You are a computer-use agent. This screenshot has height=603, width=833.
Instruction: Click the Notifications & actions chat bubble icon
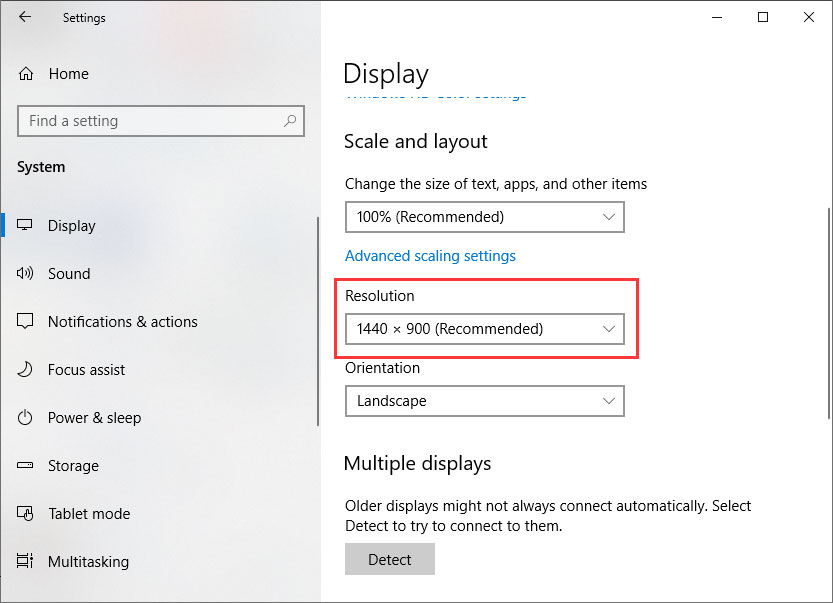point(24,321)
